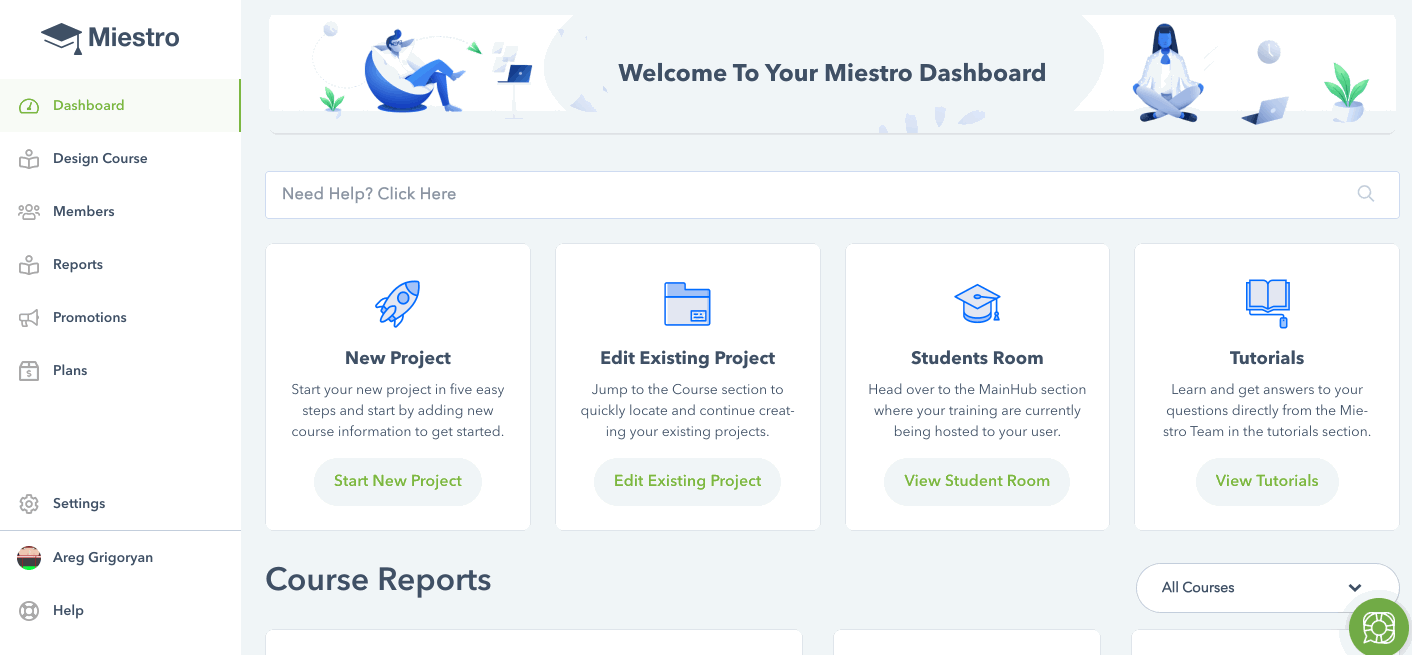Viewport: 1412px width, 655px height.
Task: Click the Design Course icon
Action: coord(29,159)
